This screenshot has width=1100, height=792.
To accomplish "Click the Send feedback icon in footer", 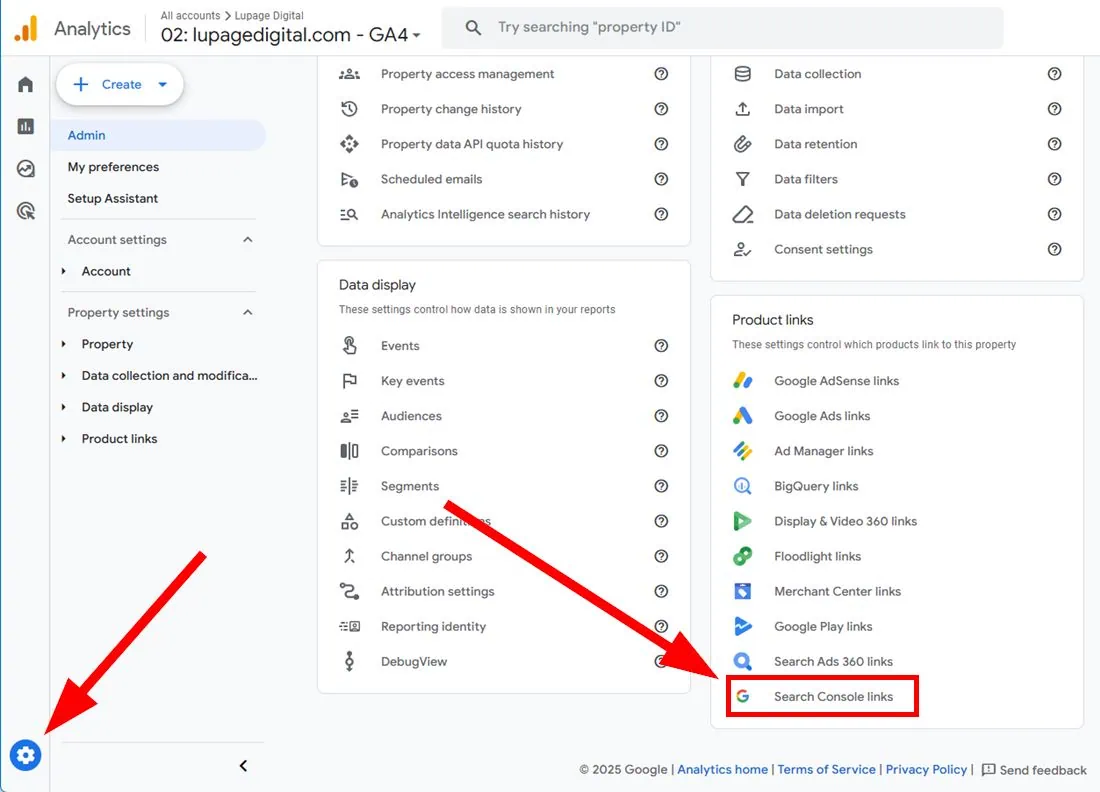I will point(990,770).
